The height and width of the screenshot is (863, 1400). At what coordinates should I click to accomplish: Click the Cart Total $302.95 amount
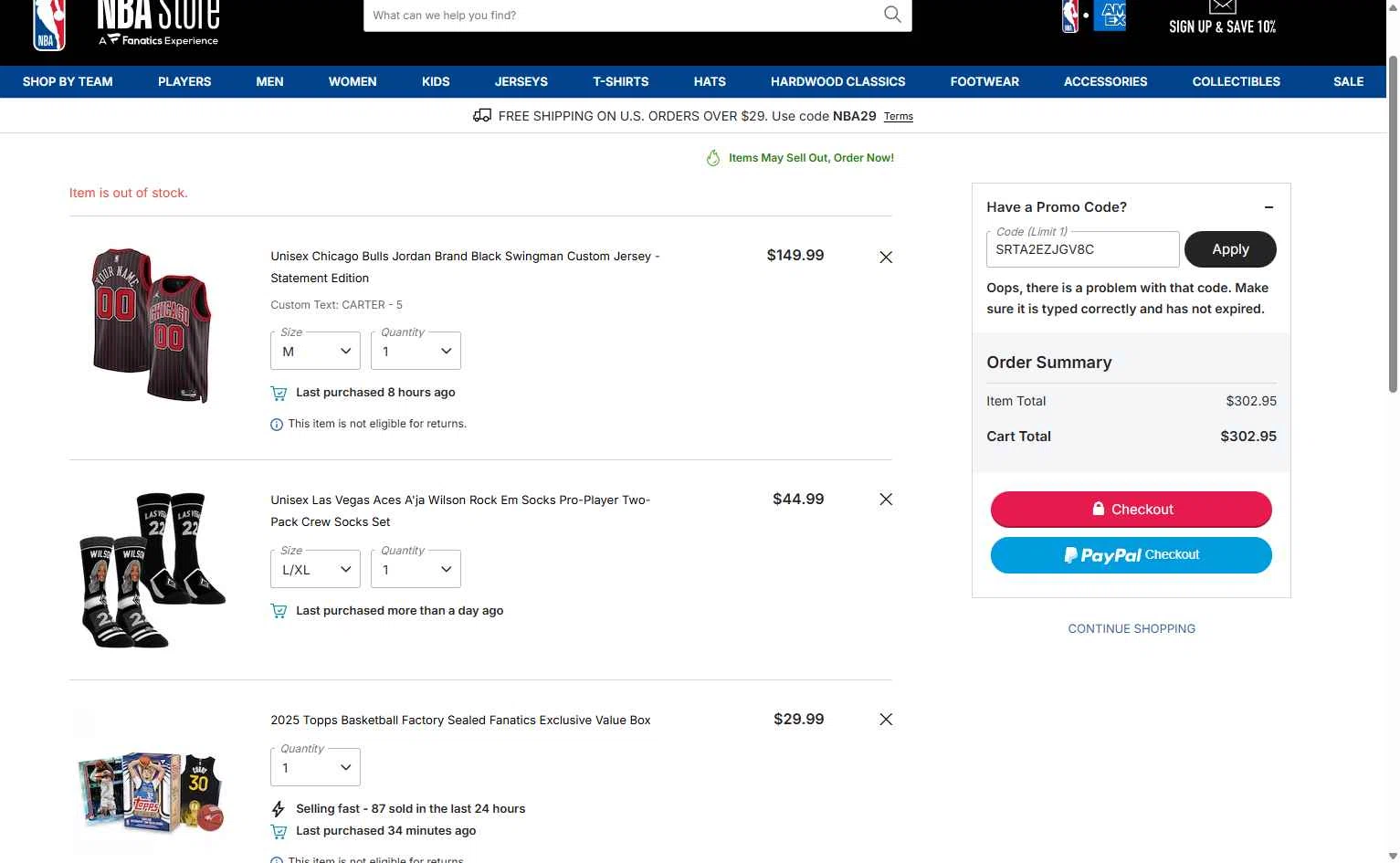click(1248, 437)
